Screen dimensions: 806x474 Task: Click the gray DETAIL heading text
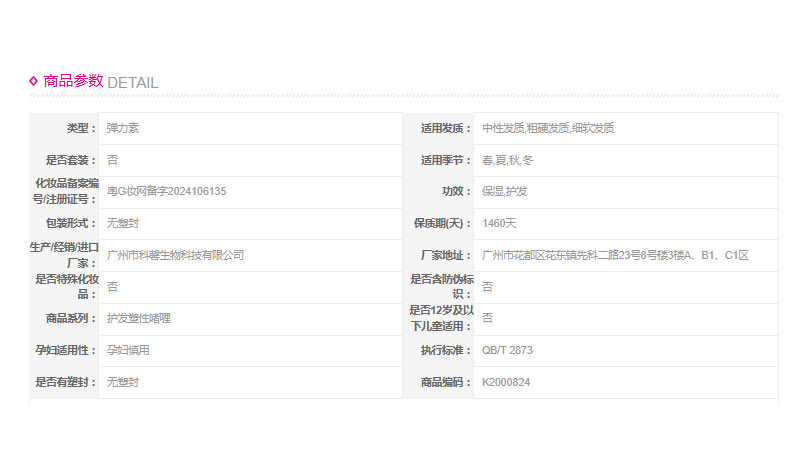(132, 82)
